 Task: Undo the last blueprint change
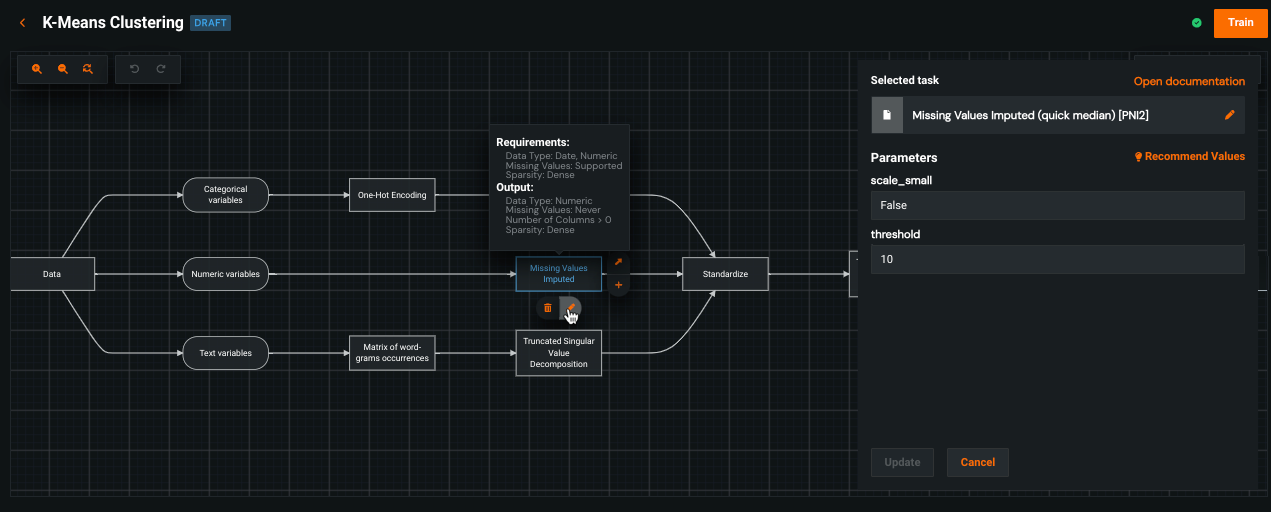click(134, 69)
